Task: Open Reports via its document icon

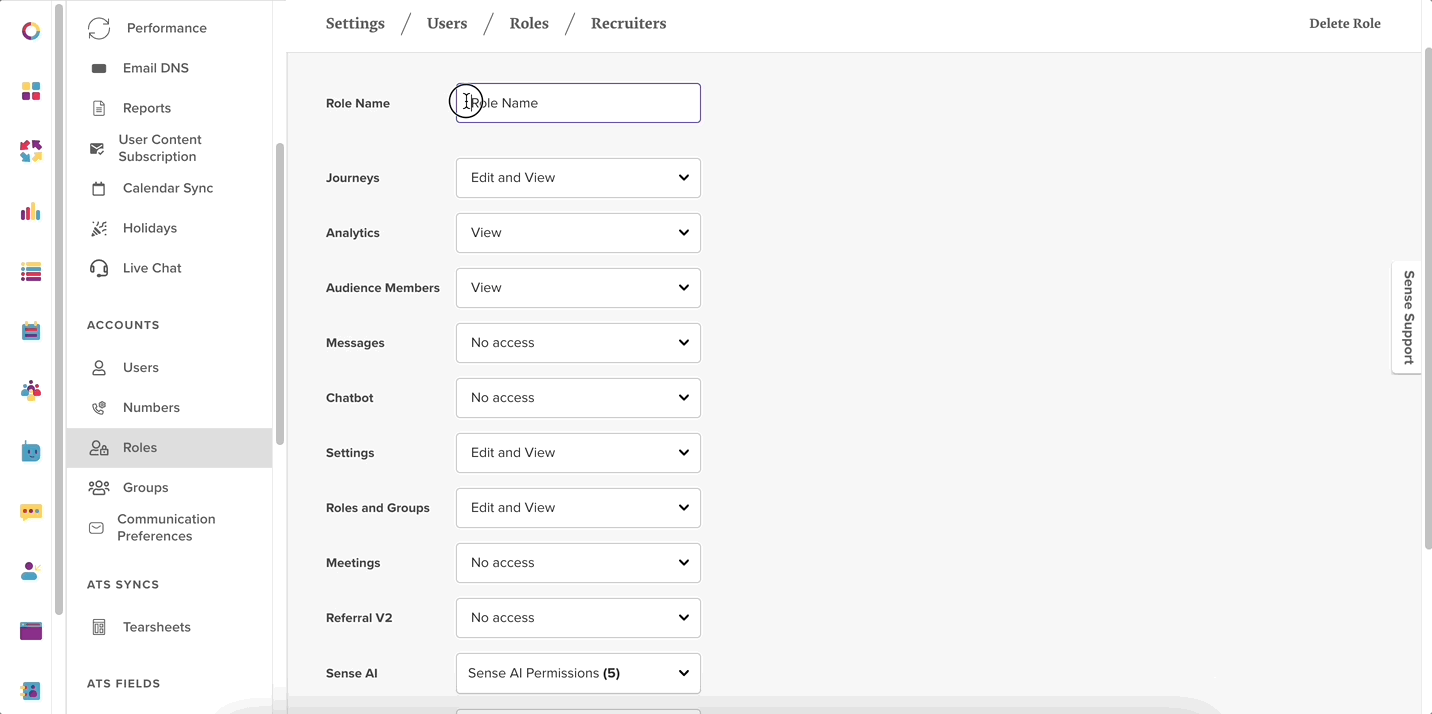Action: 99,108
